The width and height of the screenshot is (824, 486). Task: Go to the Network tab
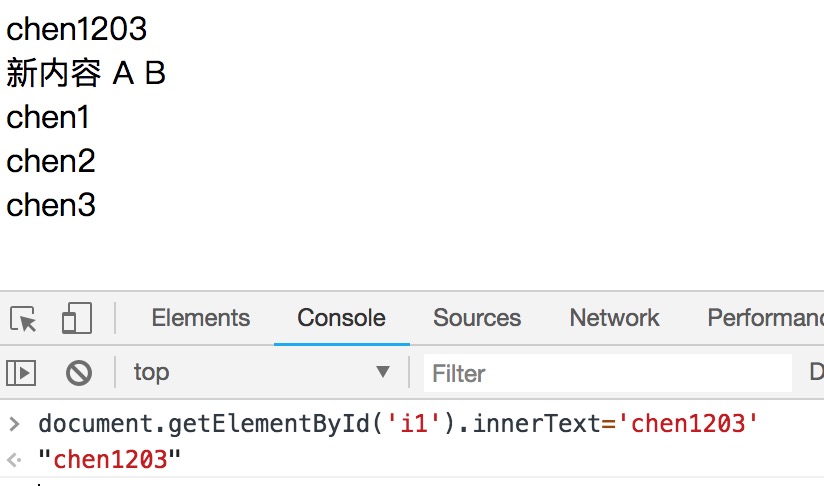click(614, 318)
